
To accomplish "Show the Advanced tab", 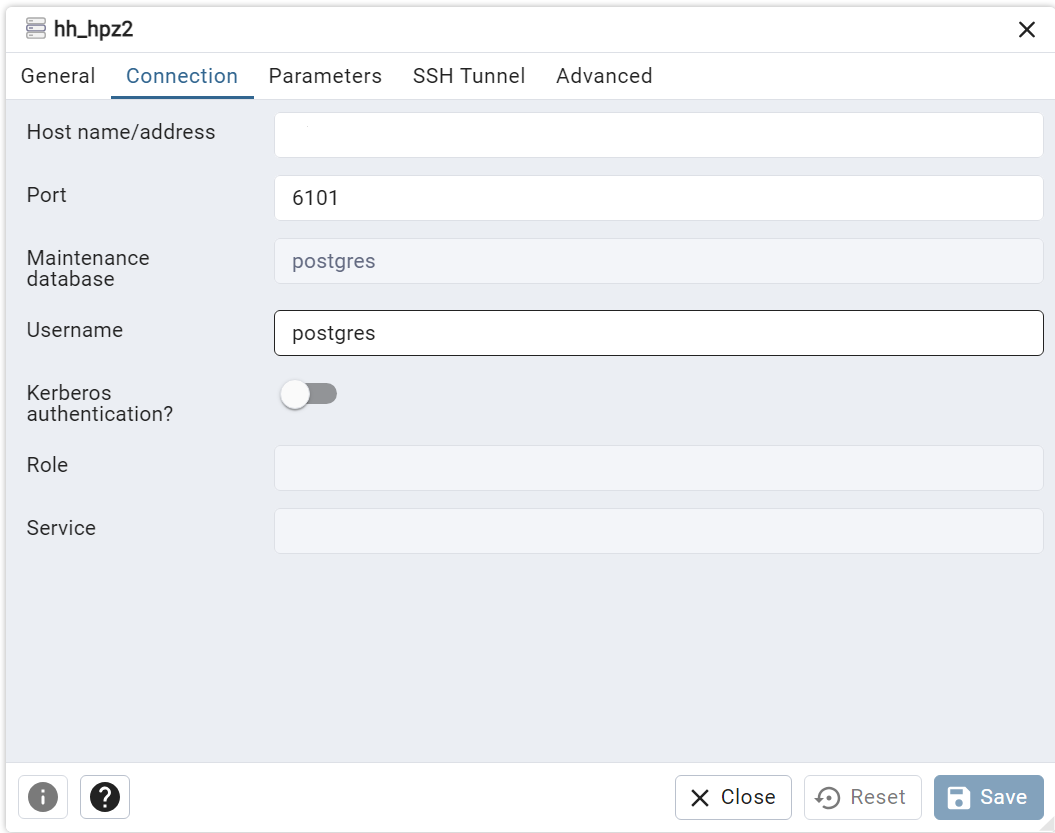I will pyautogui.click(x=604, y=76).
